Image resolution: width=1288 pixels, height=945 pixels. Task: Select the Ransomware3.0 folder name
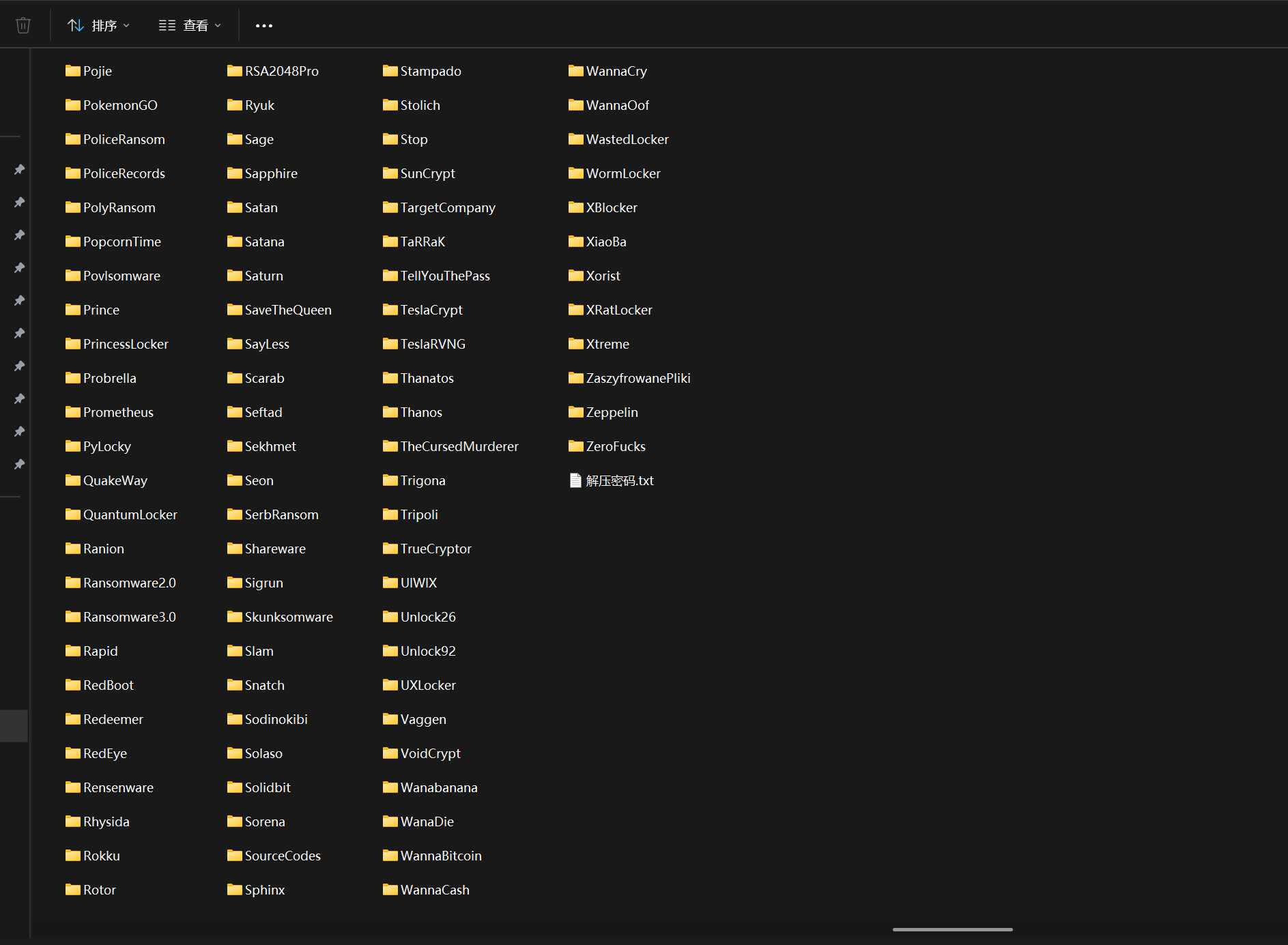pyautogui.click(x=130, y=617)
